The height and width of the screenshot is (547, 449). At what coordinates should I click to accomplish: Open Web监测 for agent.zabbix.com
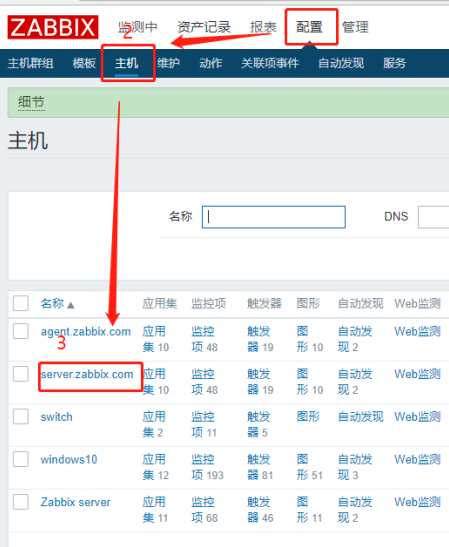(x=418, y=331)
